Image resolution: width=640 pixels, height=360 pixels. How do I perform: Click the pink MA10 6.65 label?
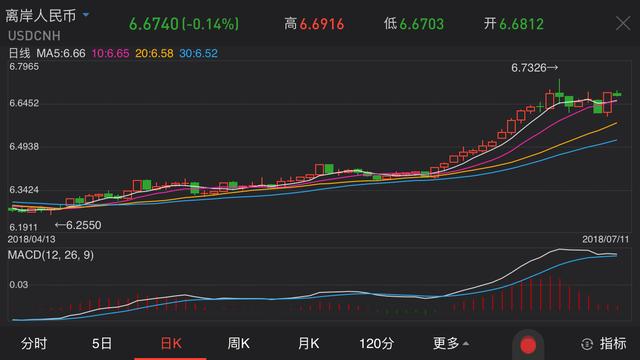[110, 53]
